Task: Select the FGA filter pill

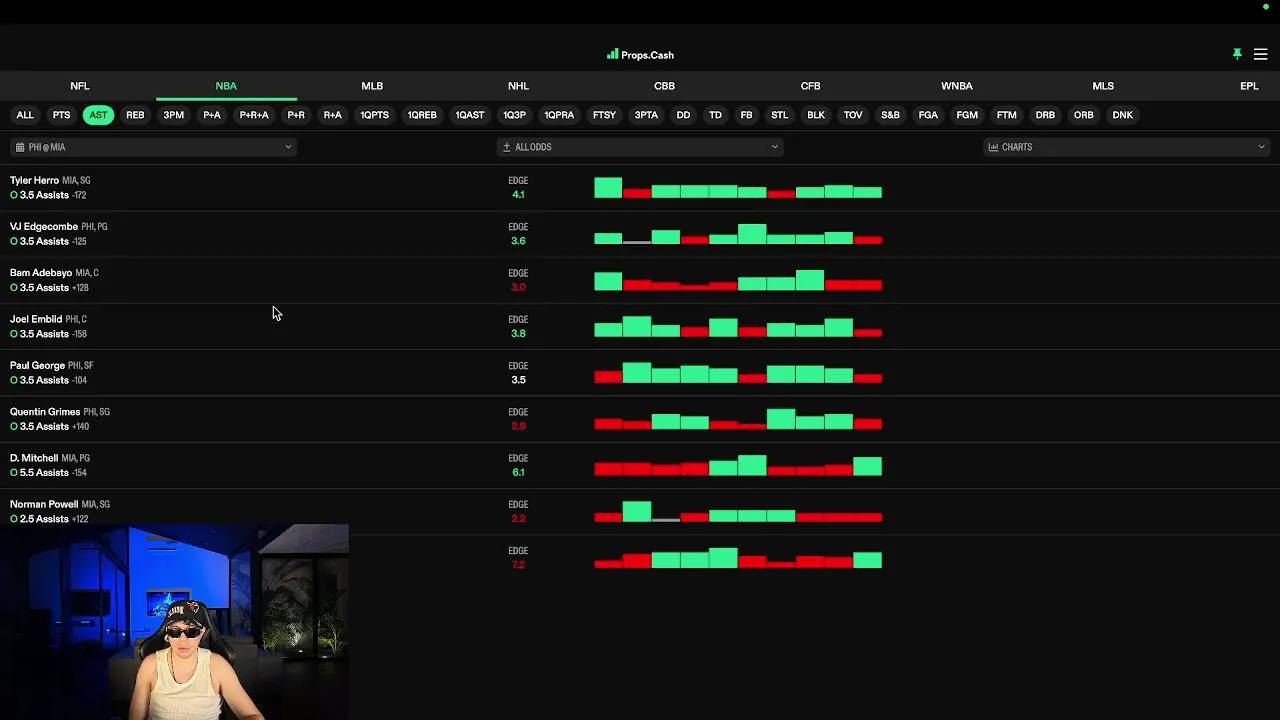Action: 928,115
